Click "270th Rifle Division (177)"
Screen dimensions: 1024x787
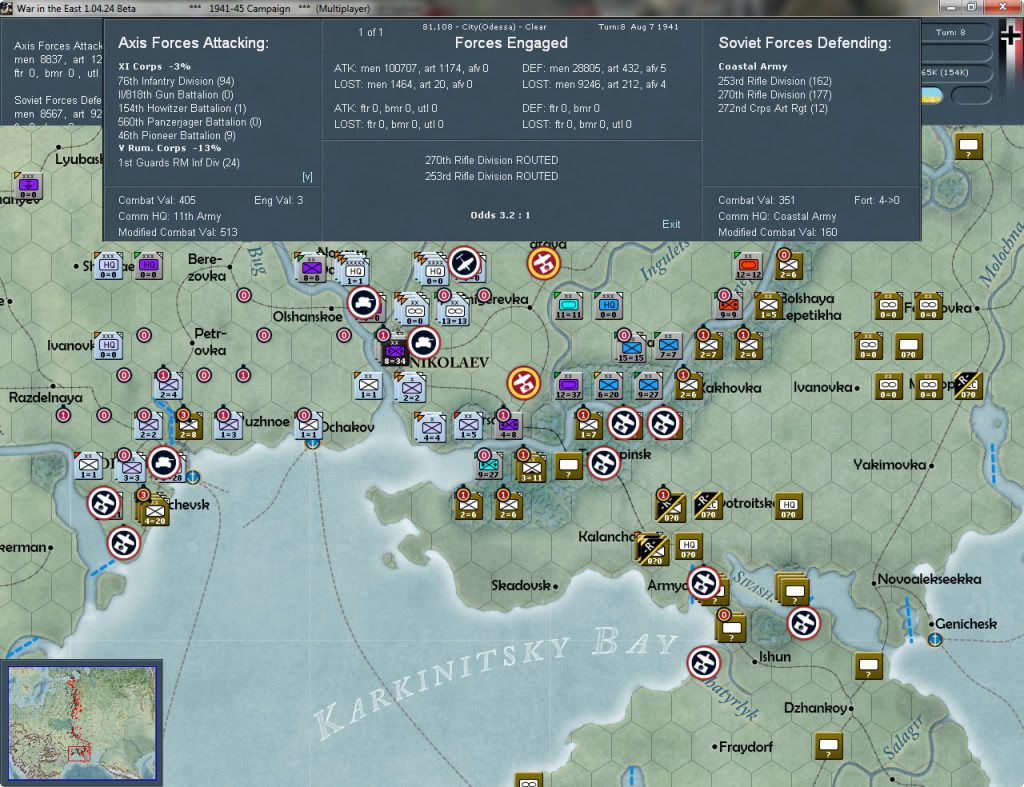[x=775, y=95]
